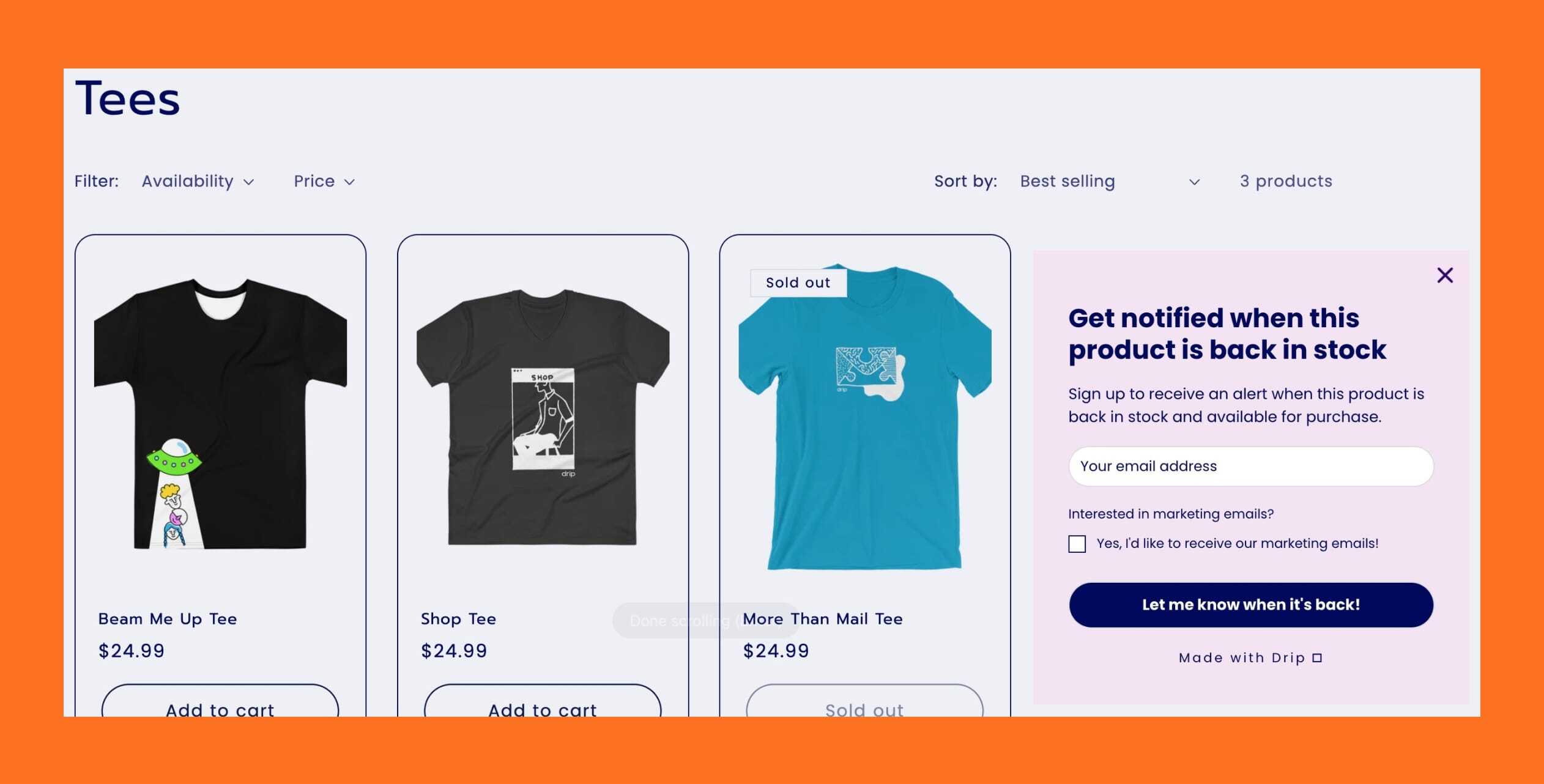
Task: Open the Price filter dropdown
Action: click(x=324, y=181)
